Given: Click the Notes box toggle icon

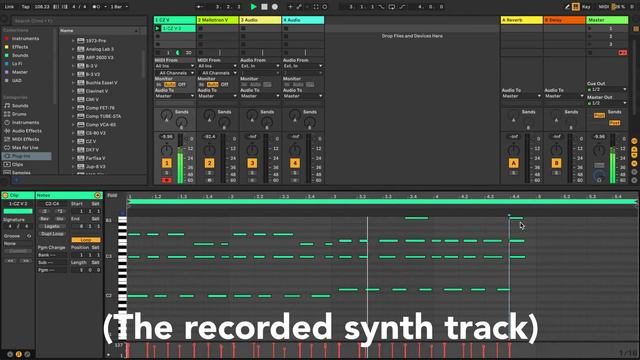Looking at the screenshot, I should tap(98, 196).
